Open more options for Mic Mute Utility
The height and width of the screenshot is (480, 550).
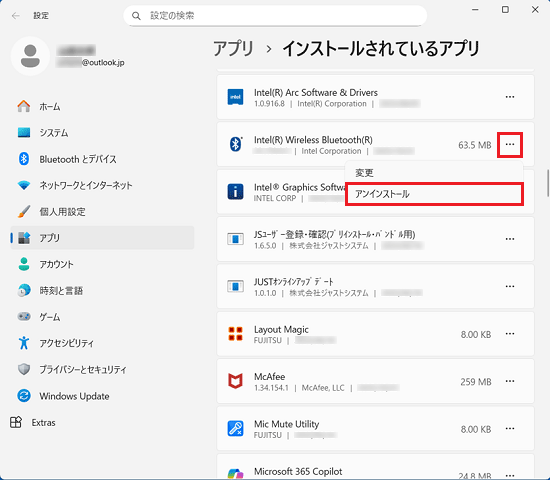point(510,428)
